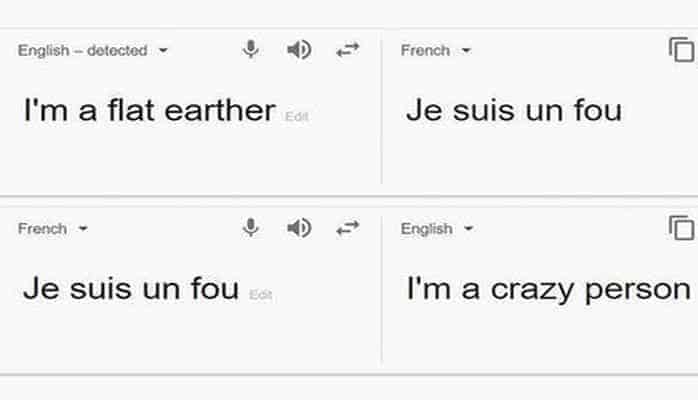This screenshot has width=698, height=400.
Task: Open the bottom English target language dropdown
Action: (469, 229)
